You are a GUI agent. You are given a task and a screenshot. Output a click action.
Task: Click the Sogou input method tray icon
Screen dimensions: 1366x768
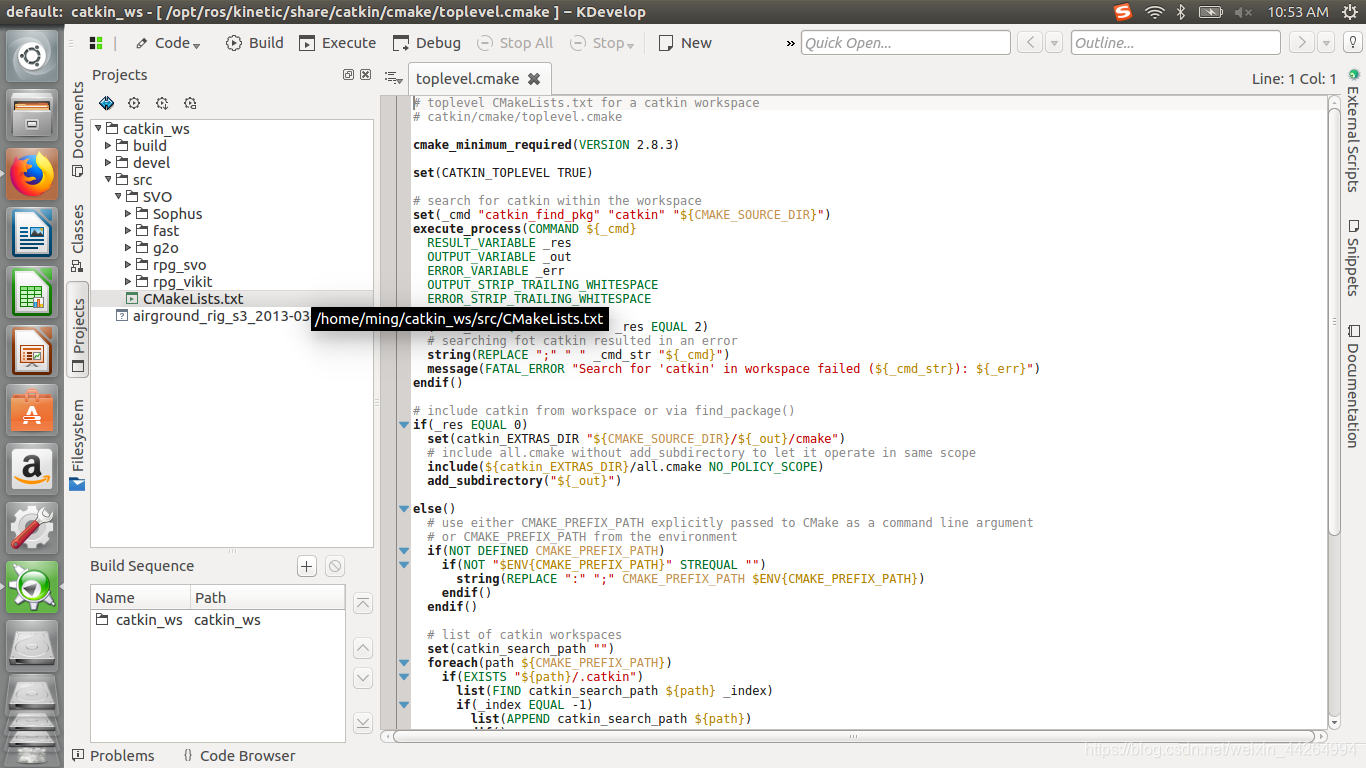(x=1122, y=12)
